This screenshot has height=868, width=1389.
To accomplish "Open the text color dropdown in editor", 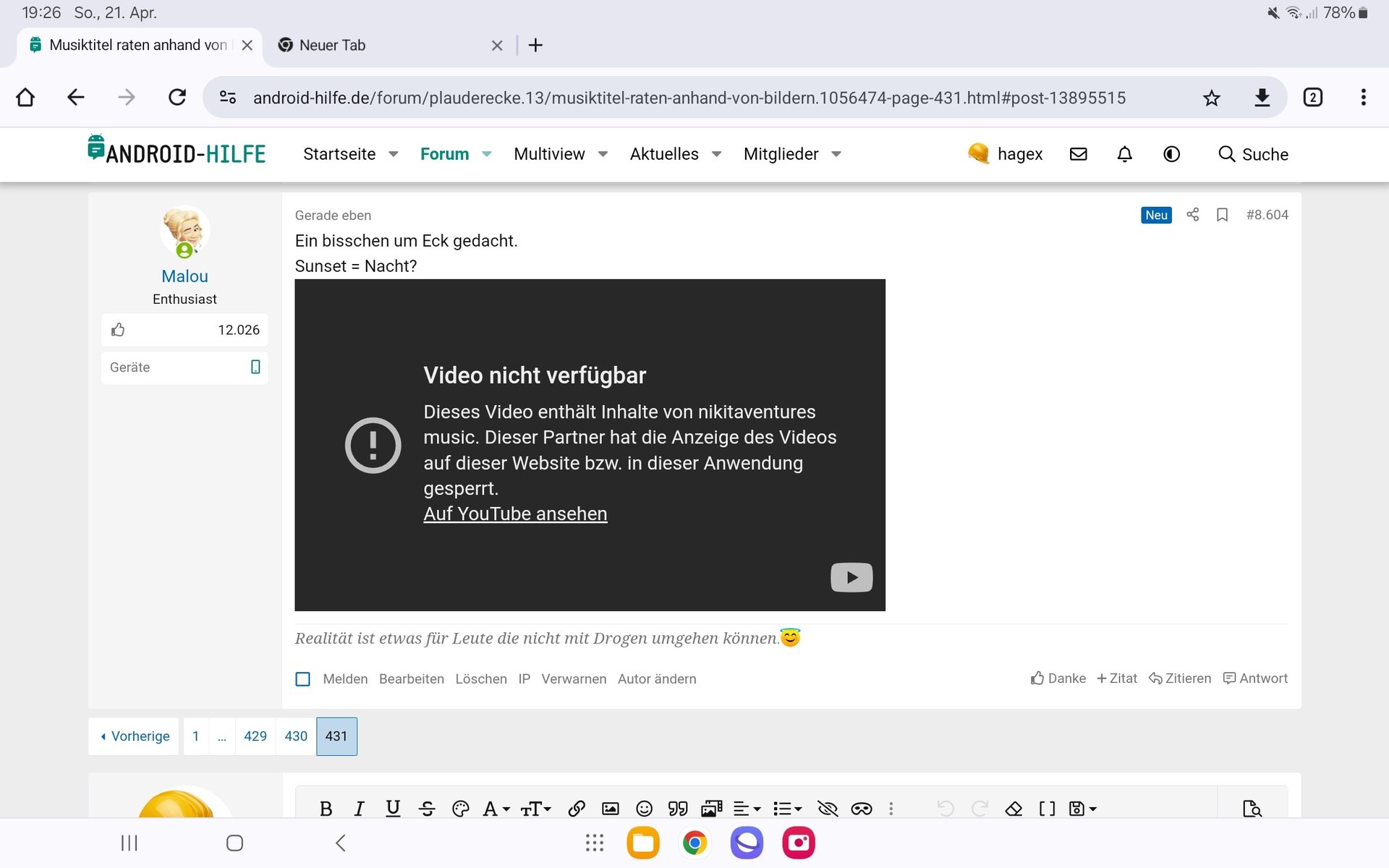I will coord(496,808).
